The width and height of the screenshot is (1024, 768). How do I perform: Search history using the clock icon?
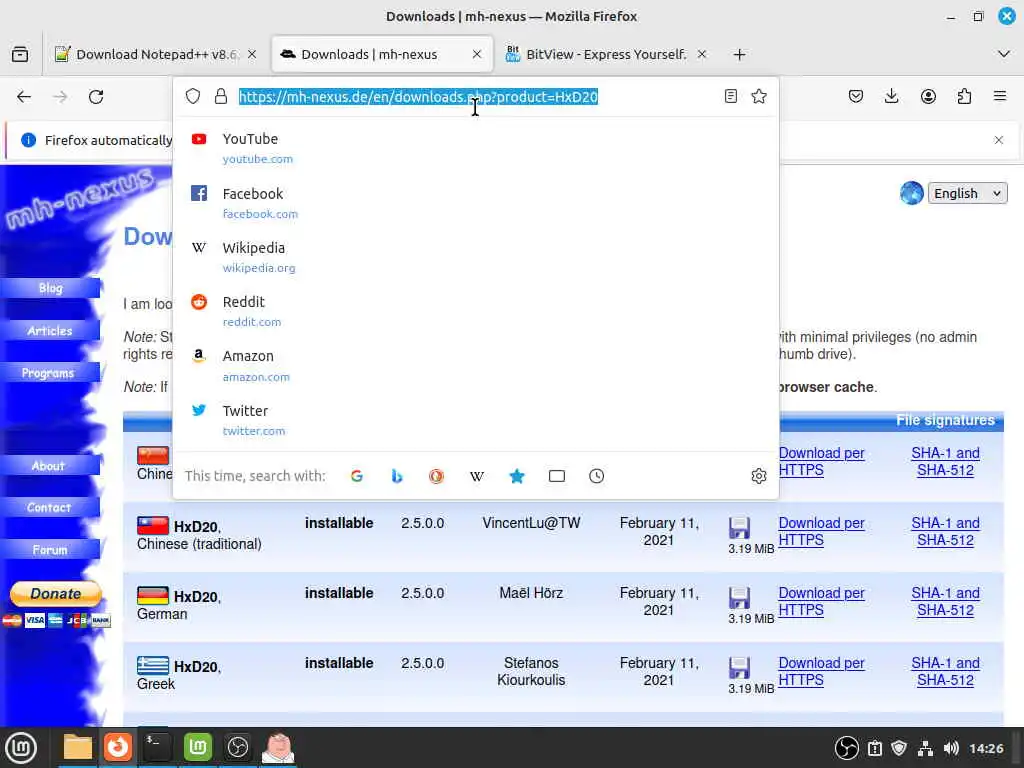coord(596,476)
